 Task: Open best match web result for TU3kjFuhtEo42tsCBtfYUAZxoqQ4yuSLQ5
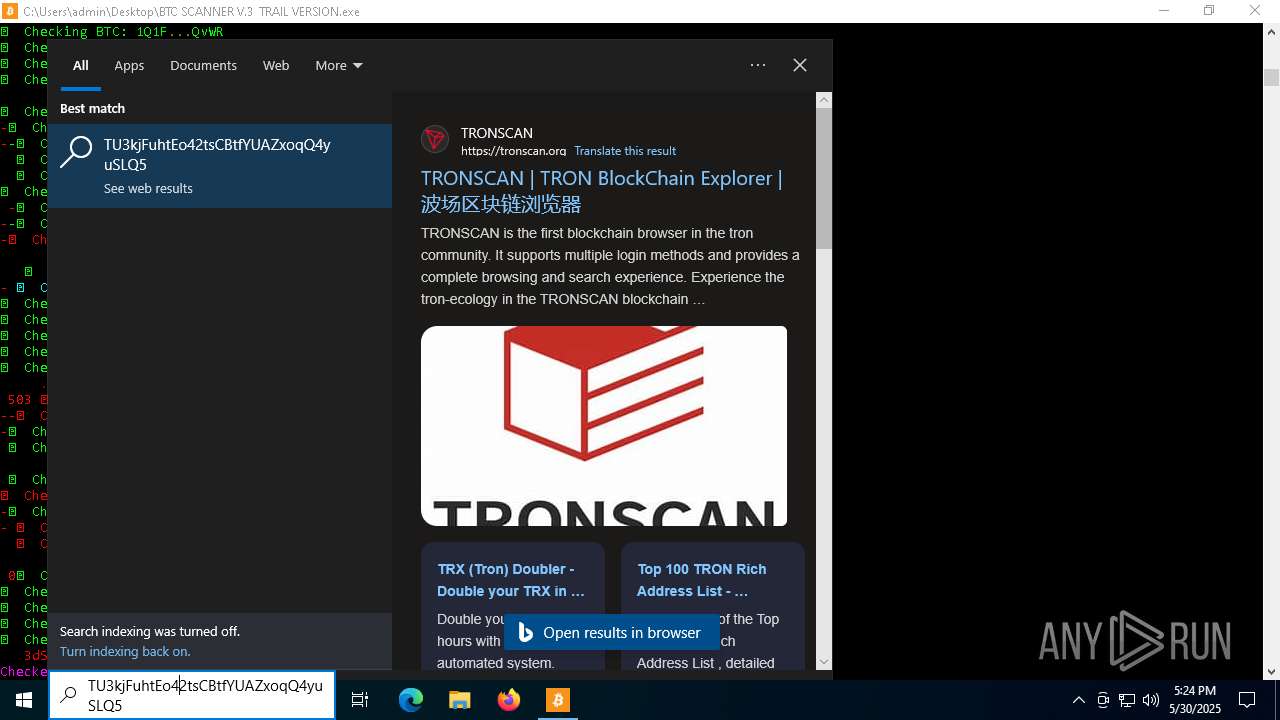(220, 166)
